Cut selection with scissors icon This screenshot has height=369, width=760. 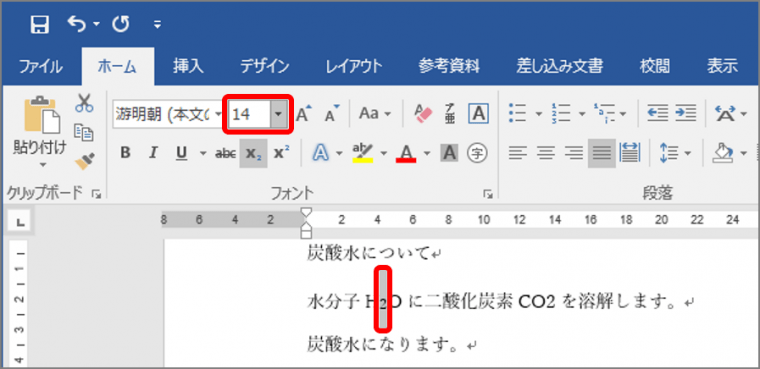point(84,103)
